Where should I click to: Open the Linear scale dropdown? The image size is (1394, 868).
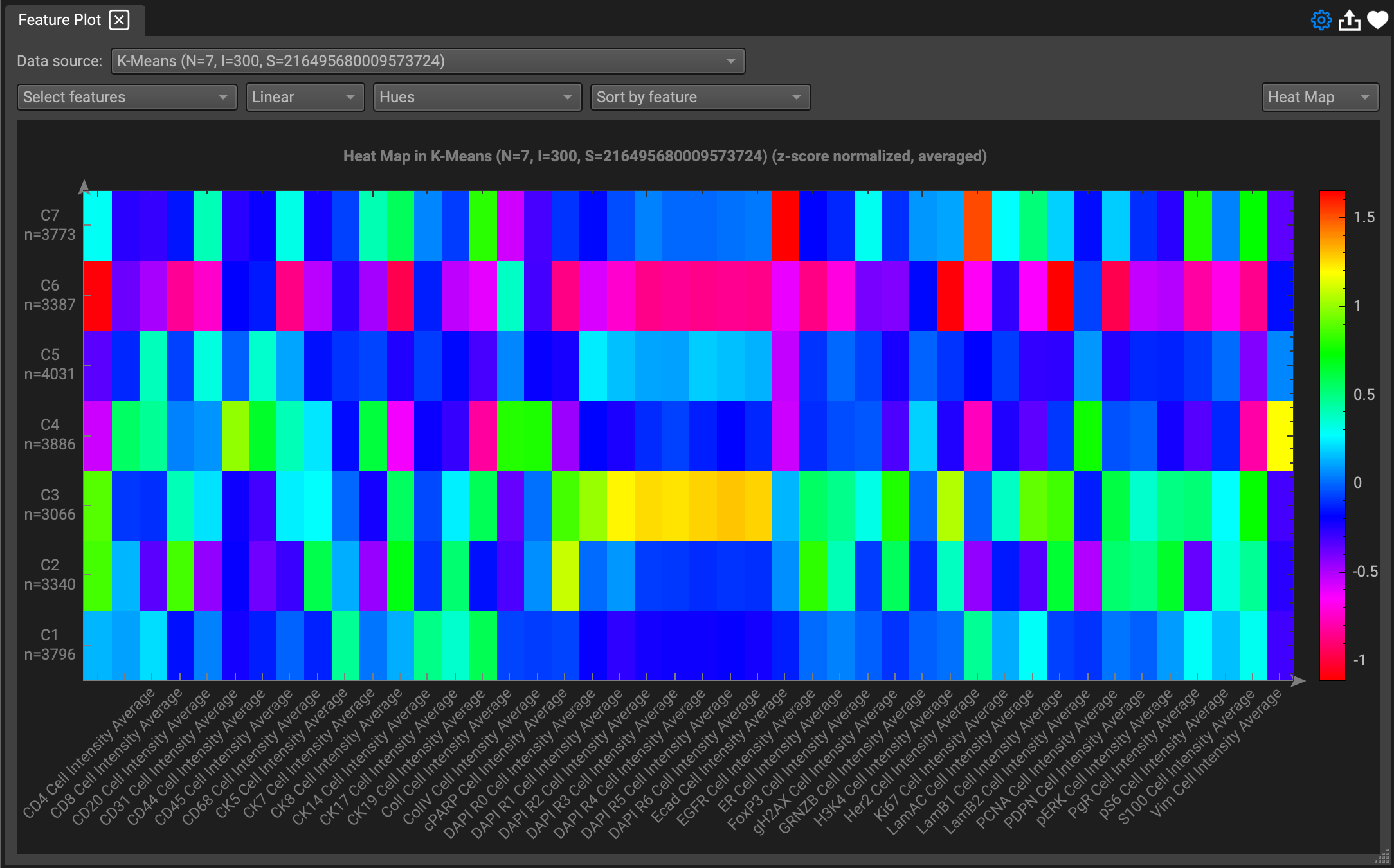coord(305,97)
